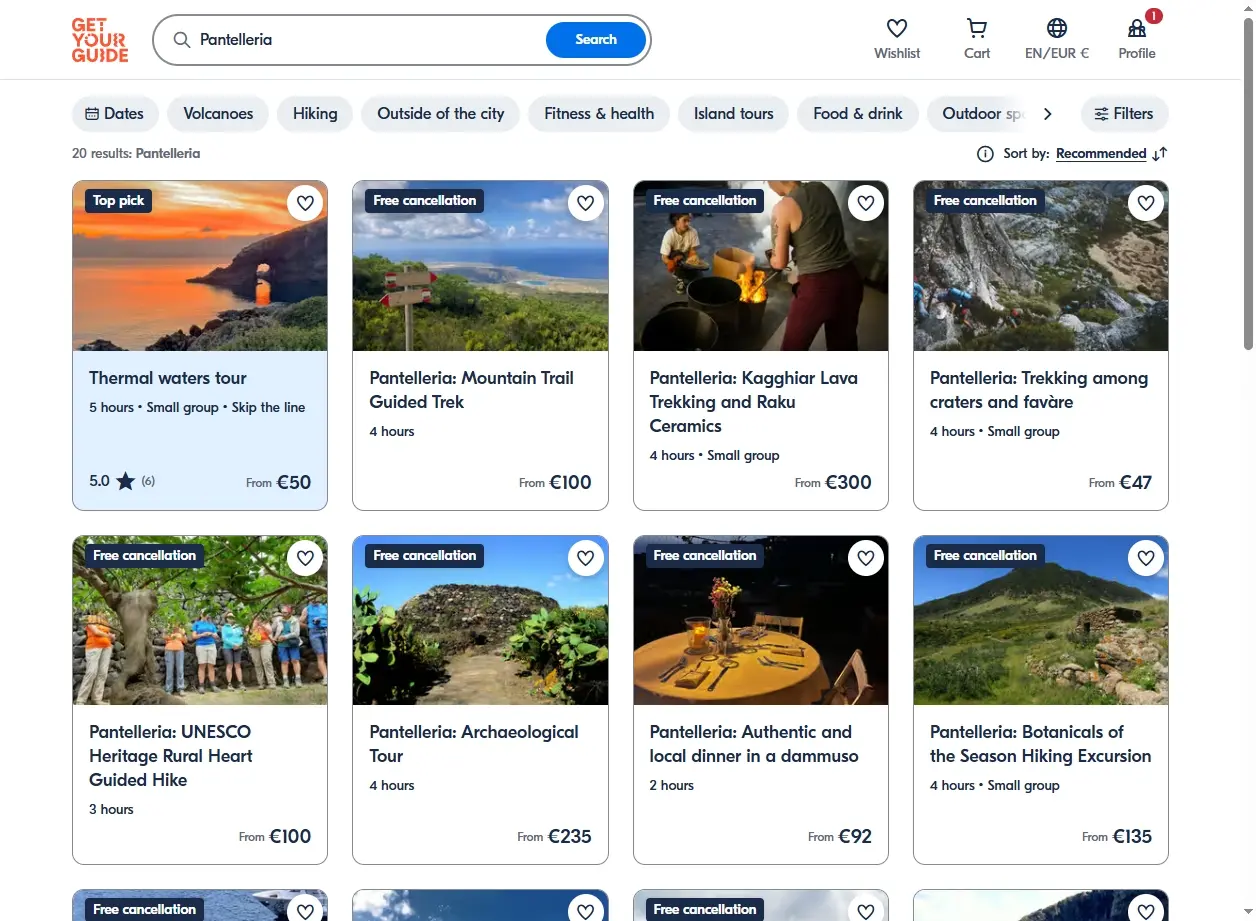Open Botanicals of the Season Hiking Excursion

pos(1041,744)
